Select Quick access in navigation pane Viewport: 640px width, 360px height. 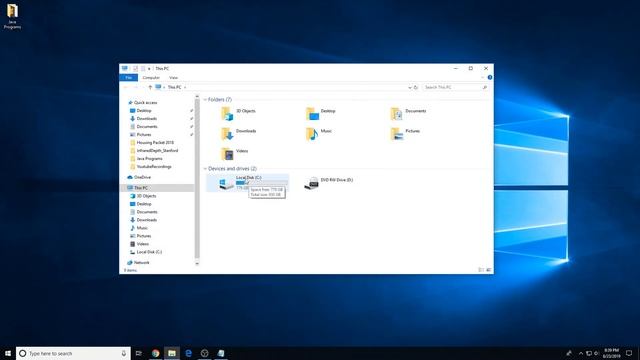tap(145, 103)
